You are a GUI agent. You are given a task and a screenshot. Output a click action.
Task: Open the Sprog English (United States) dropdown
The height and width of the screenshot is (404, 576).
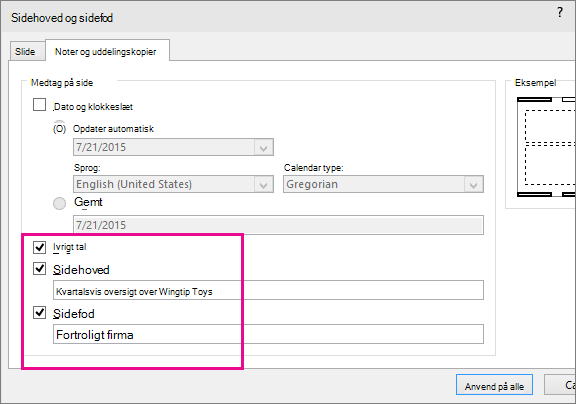click(173, 184)
